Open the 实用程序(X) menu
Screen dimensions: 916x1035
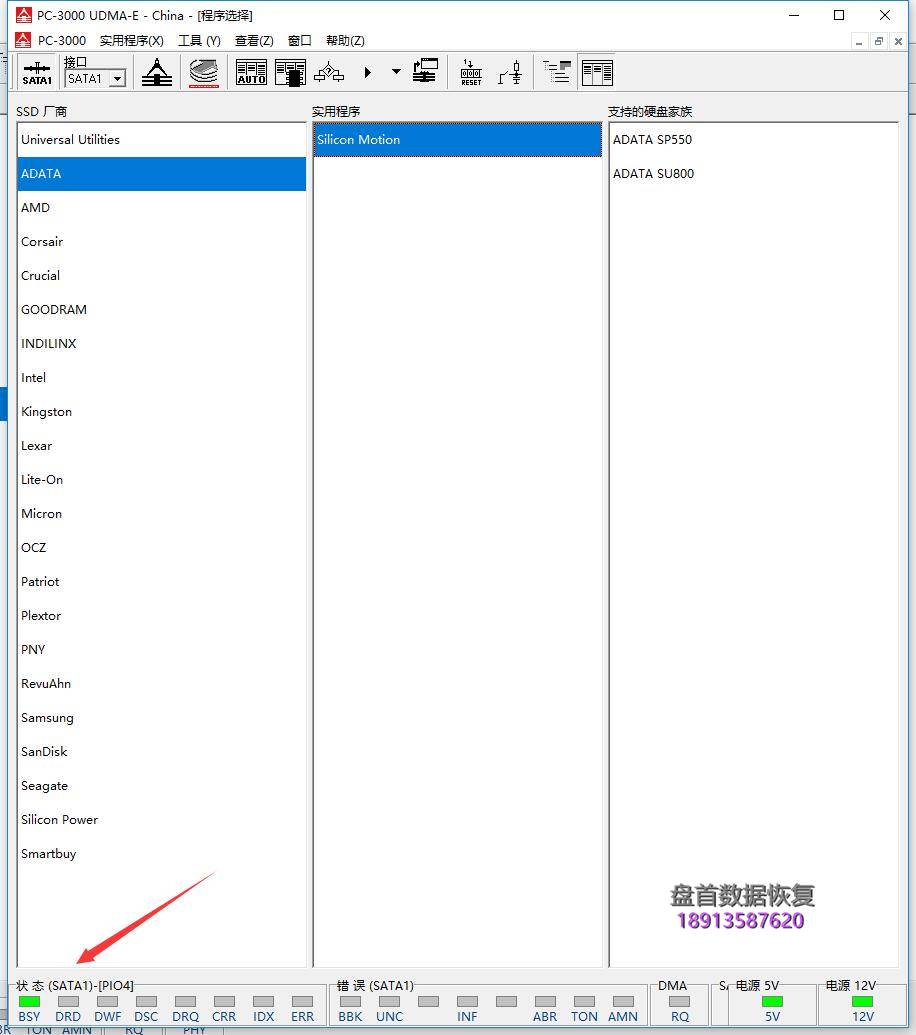[131, 41]
